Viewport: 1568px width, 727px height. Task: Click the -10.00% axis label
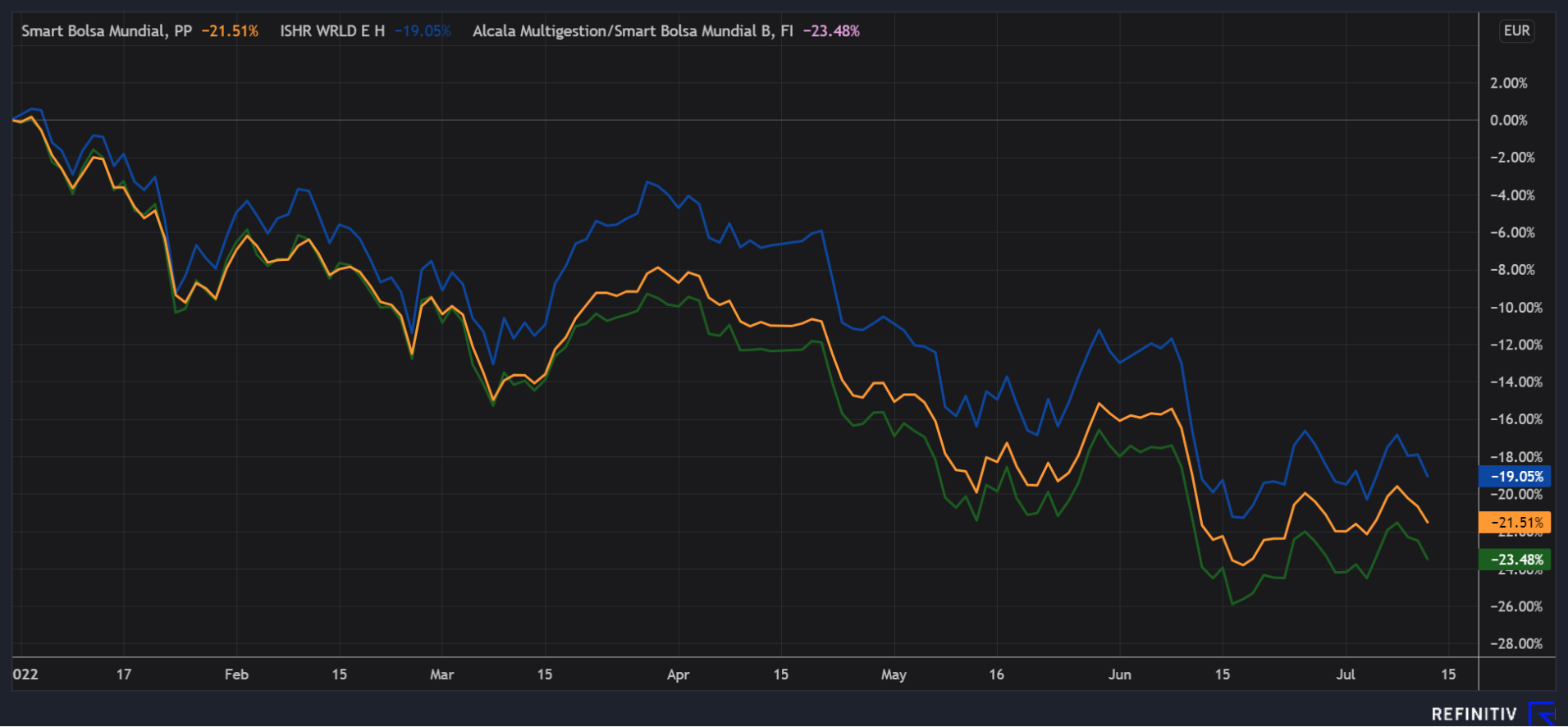tap(1515, 308)
